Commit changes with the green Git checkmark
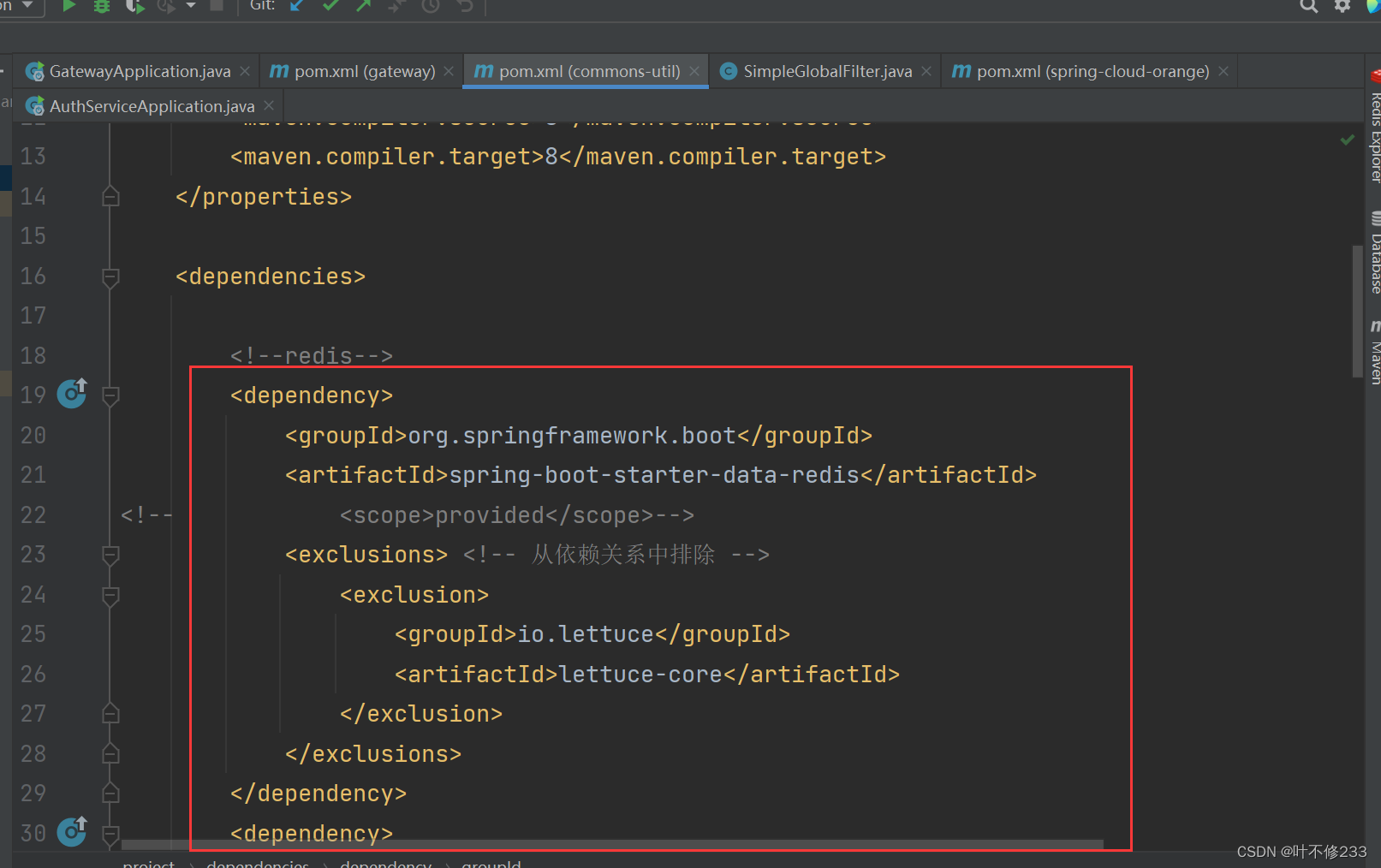 click(330, 6)
